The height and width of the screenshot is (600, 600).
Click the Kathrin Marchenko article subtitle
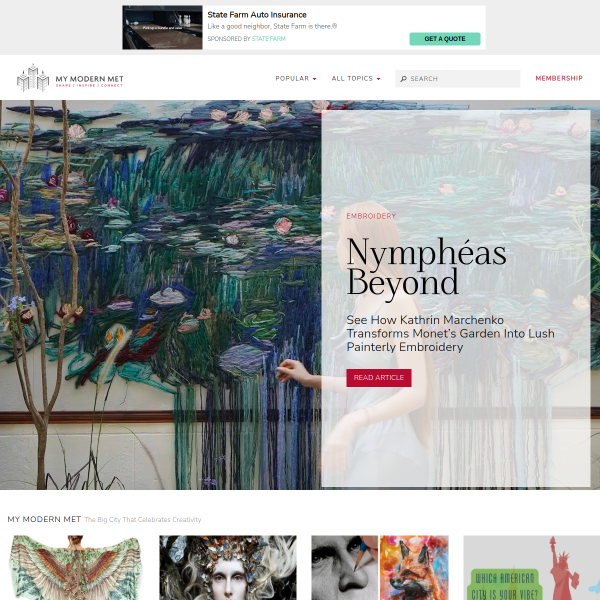coord(450,333)
